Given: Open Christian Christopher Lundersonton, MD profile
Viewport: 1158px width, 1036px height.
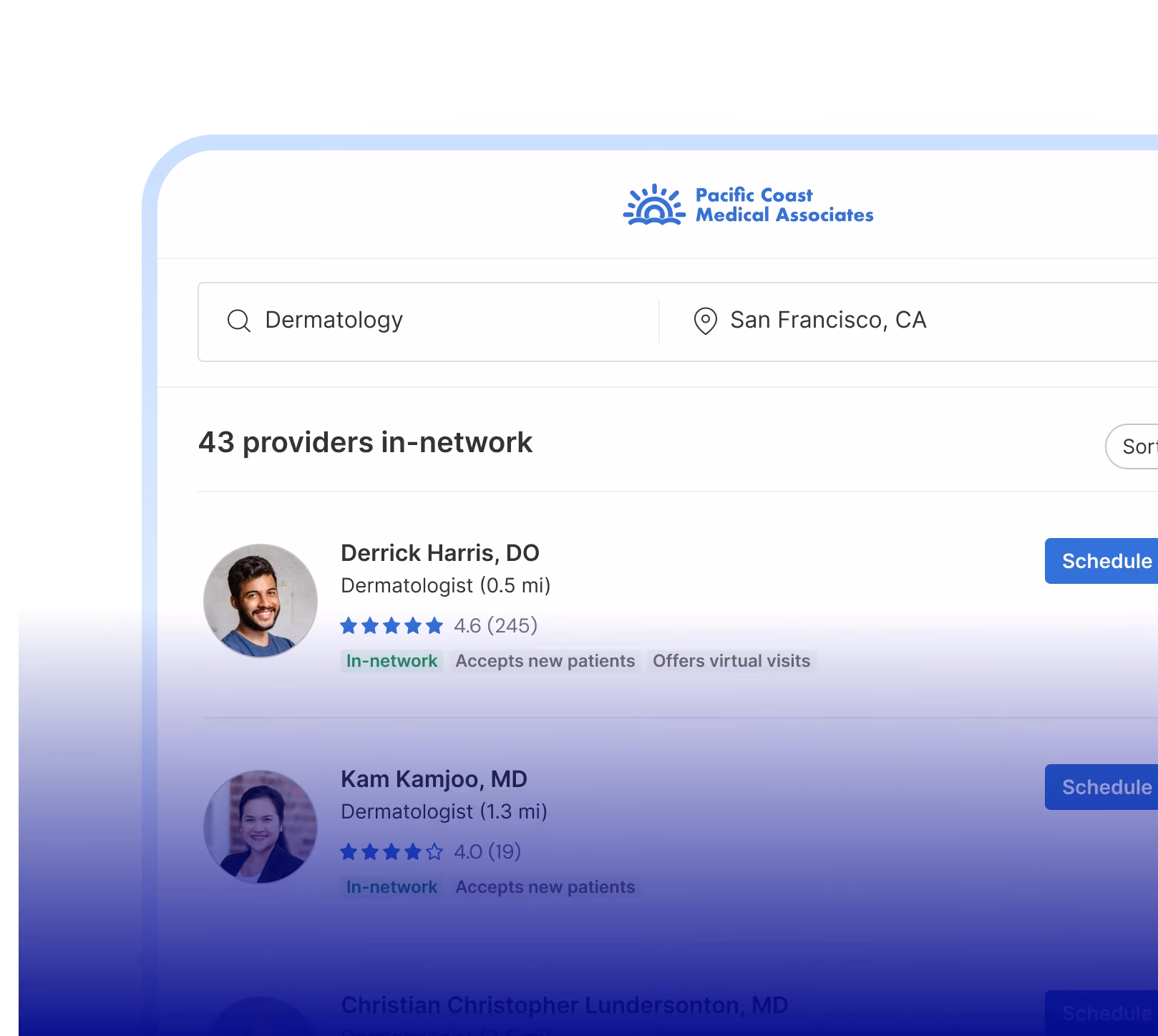Looking at the screenshot, I should (x=564, y=1005).
